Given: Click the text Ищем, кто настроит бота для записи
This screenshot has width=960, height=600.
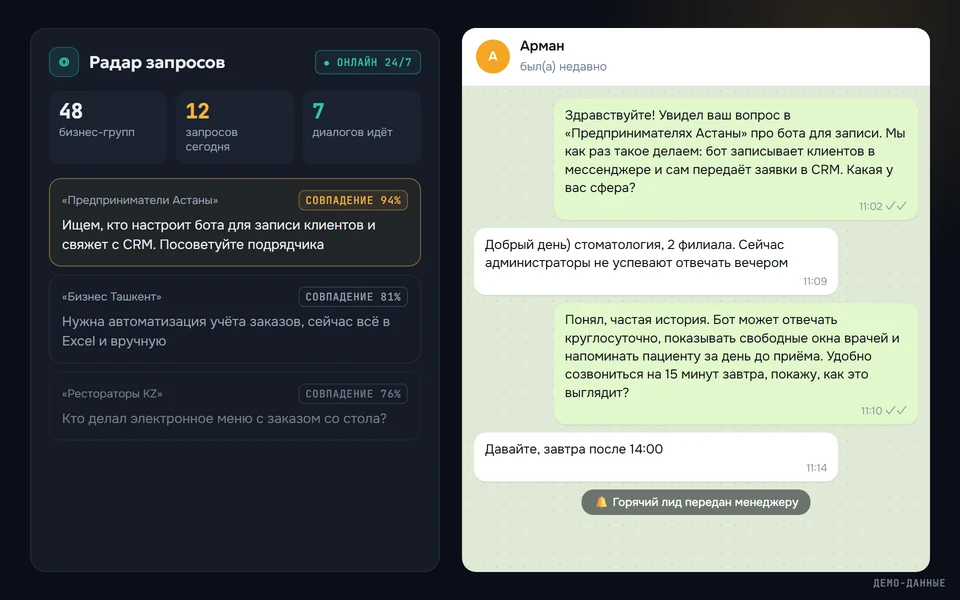Looking at the screenshot, I should [x=219, y=234].
